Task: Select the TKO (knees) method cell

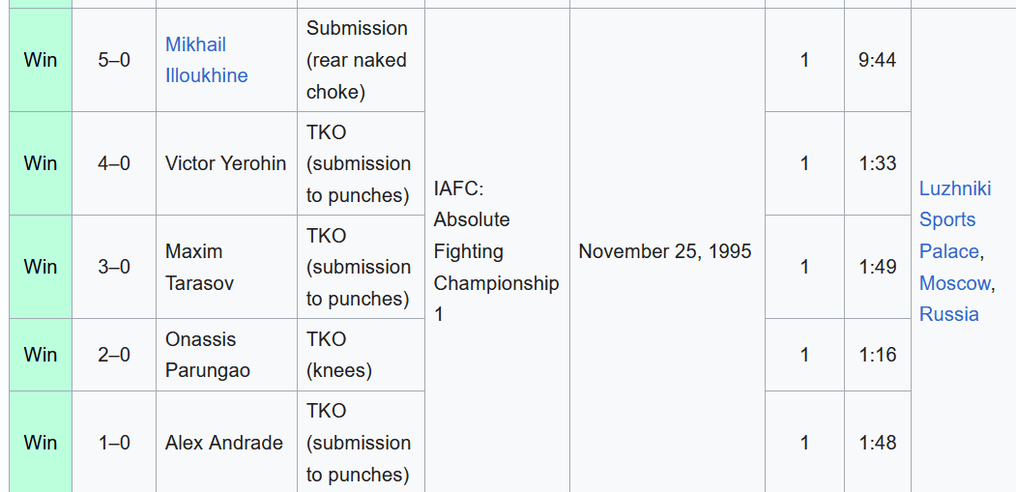Action: pos(361,355)
